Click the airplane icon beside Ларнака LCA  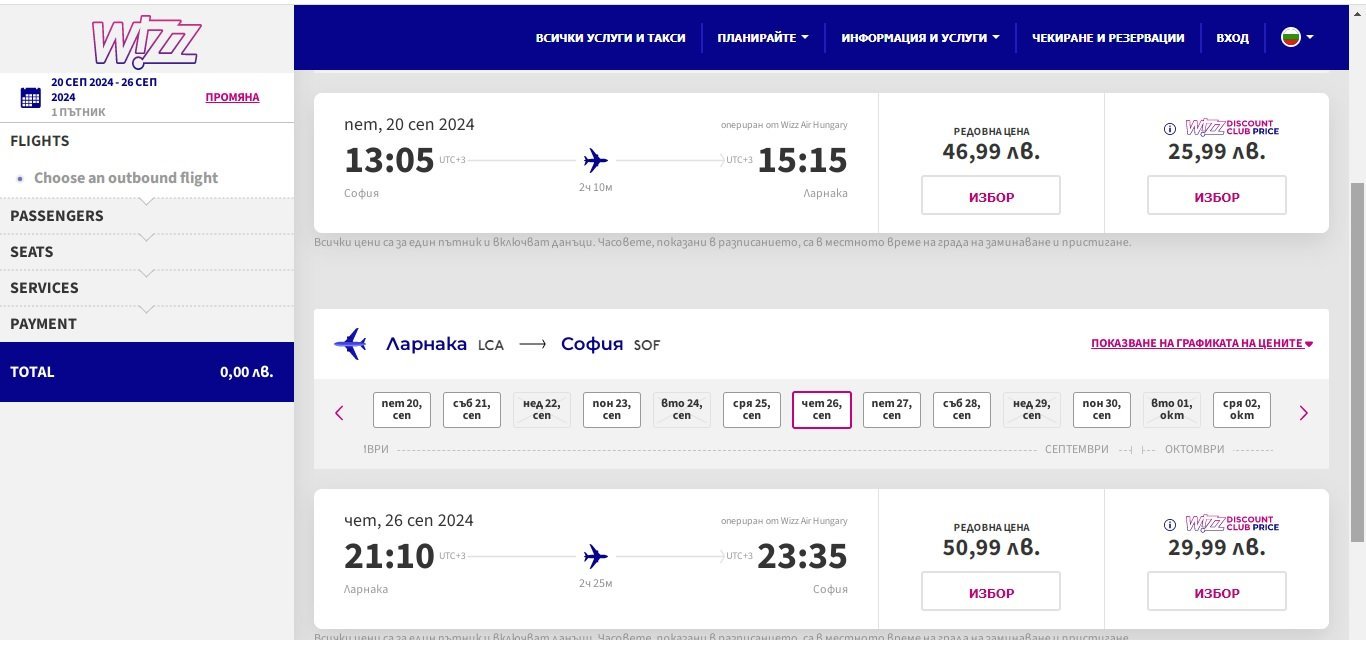pos(351,344)
